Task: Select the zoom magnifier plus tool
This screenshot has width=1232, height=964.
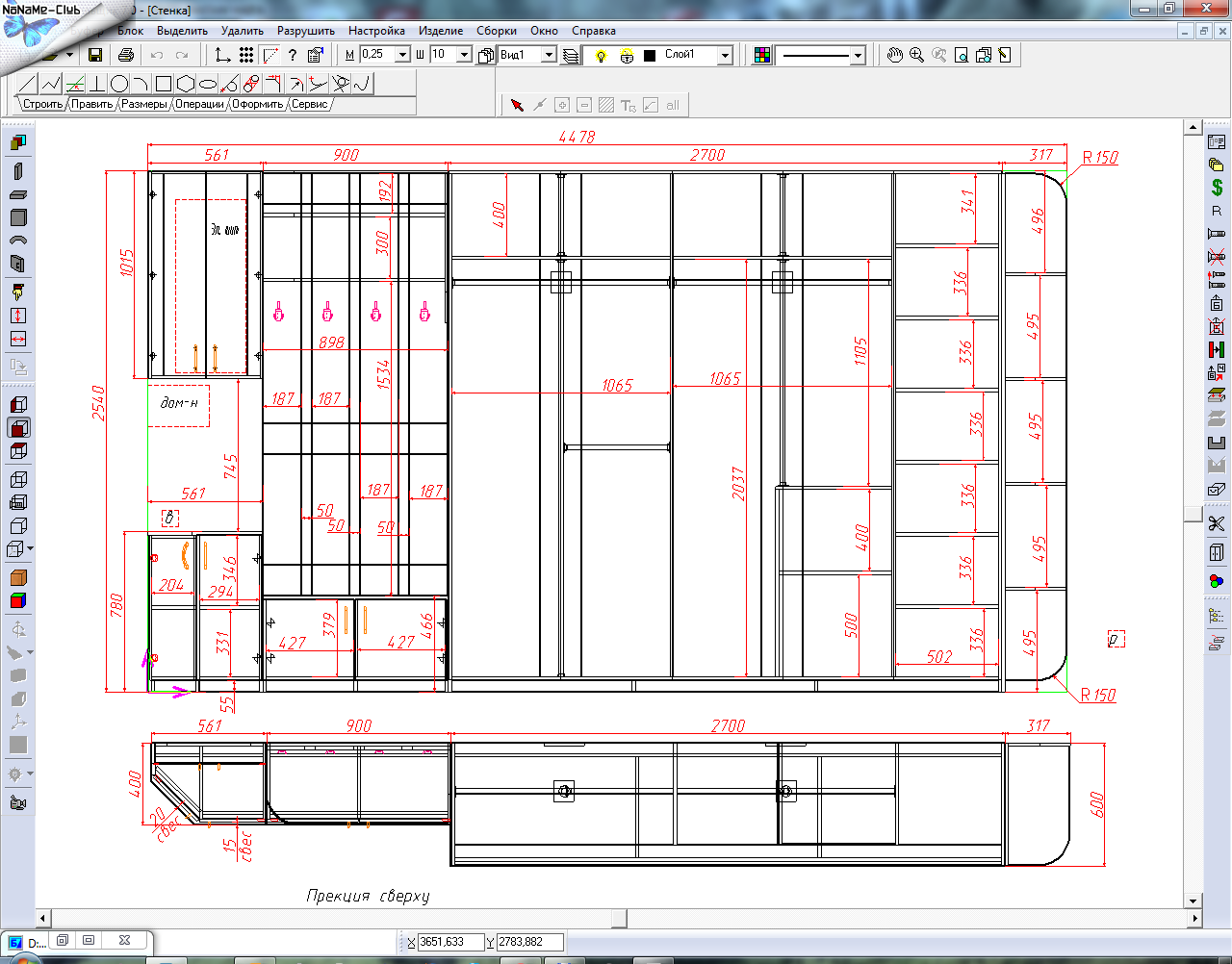Action: click(x=917, y=55)
